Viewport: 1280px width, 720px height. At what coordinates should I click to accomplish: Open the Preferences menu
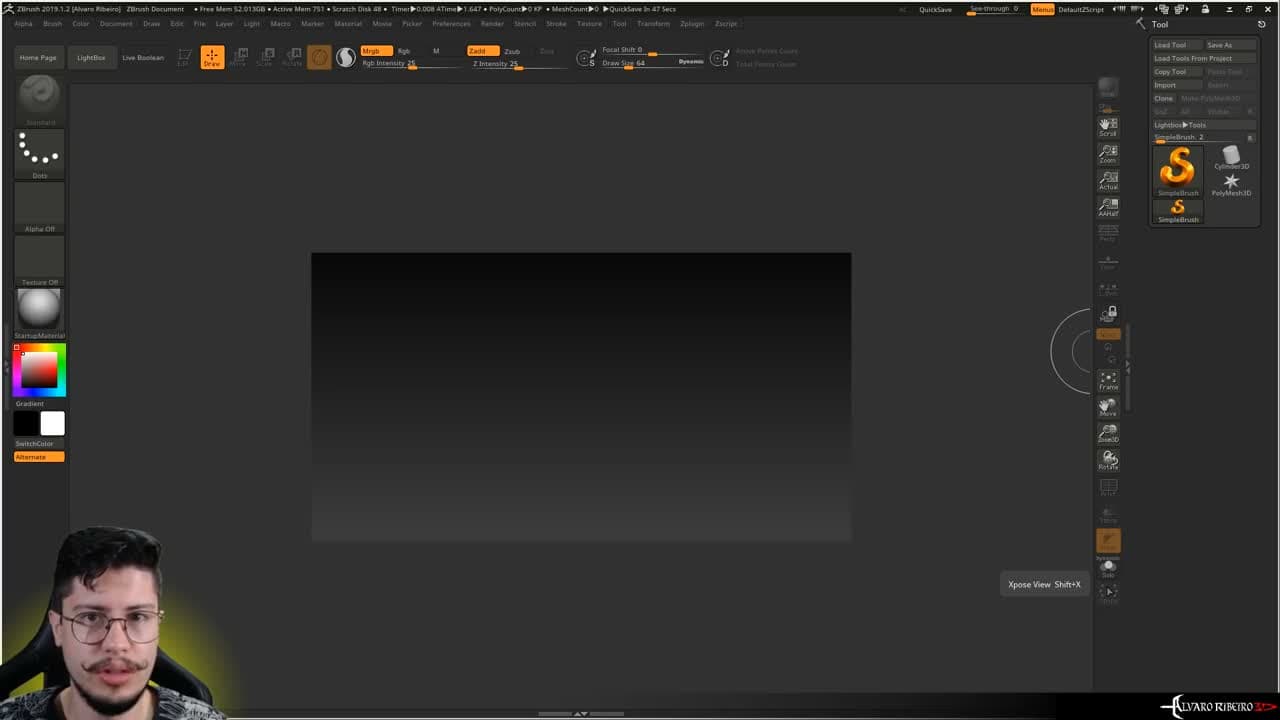click(451, 23)
